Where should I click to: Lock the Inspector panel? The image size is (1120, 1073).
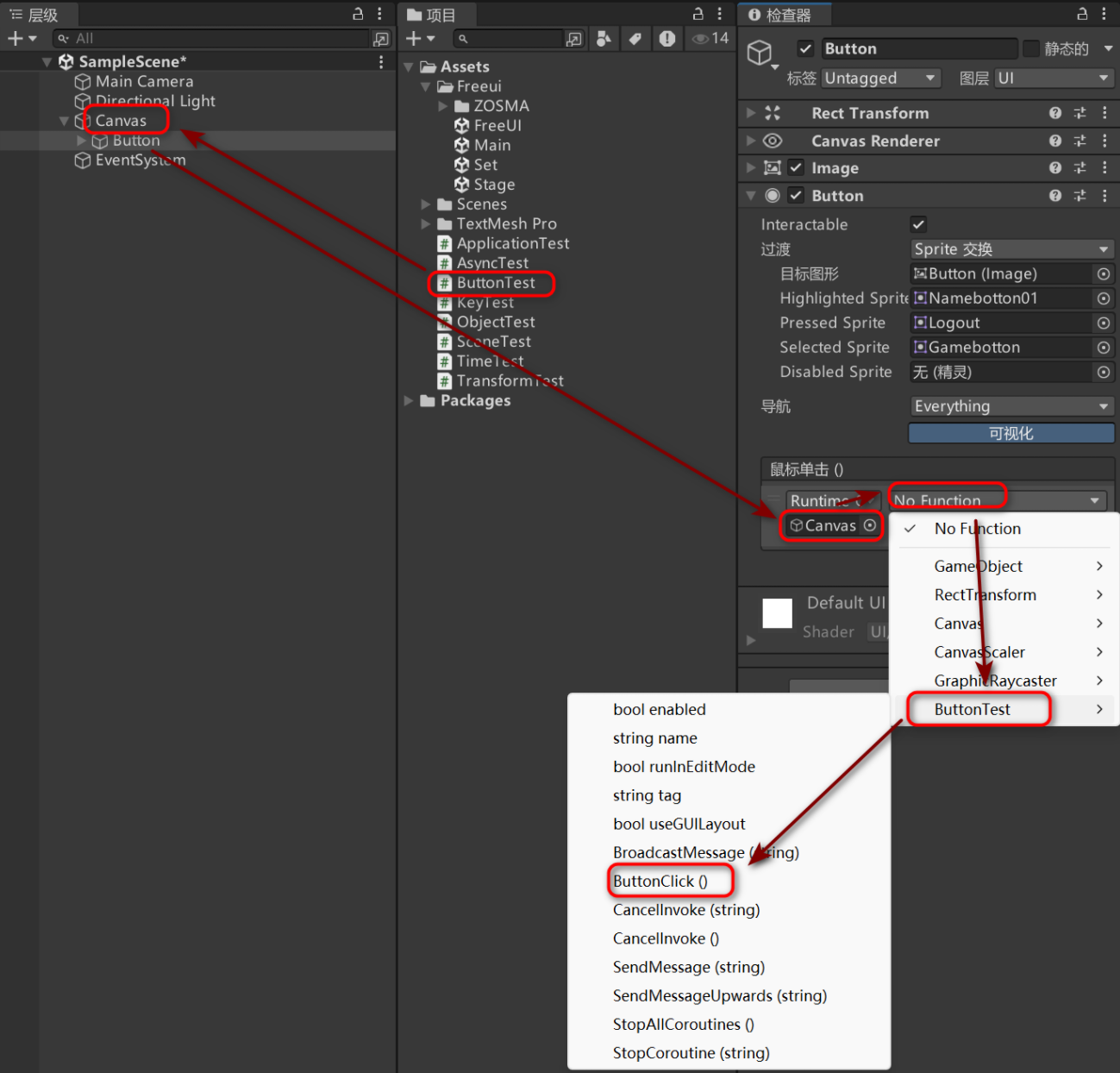click(x=1082, y=14)
